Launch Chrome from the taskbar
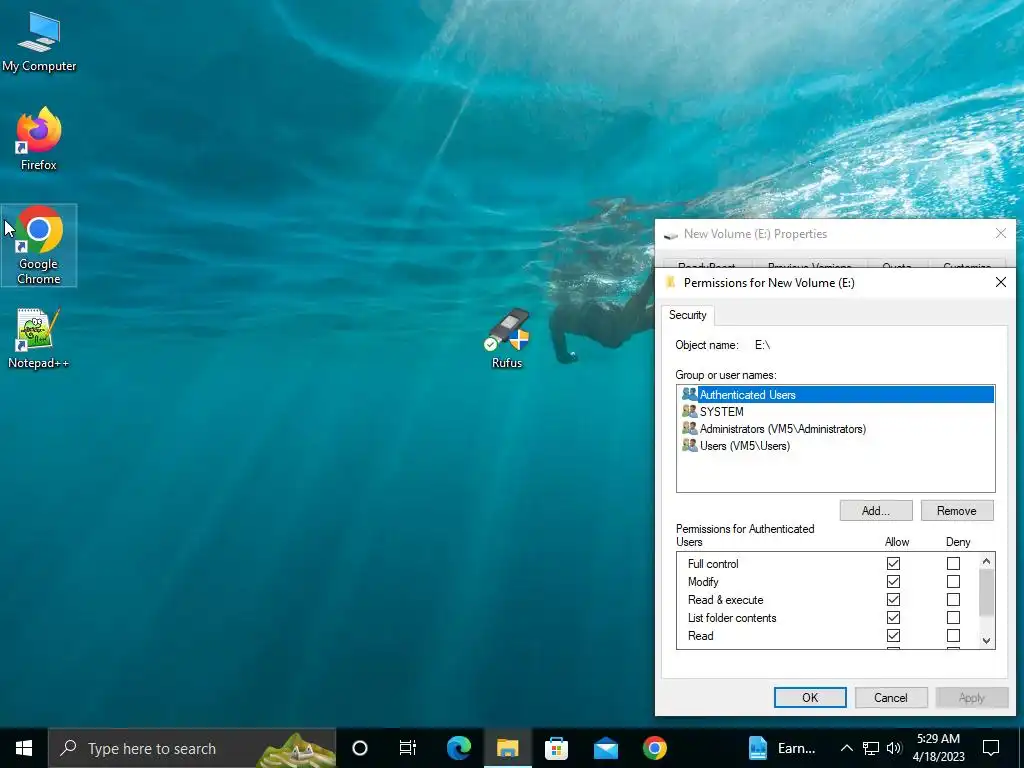The image size is (1024, 768). (654, 748)
